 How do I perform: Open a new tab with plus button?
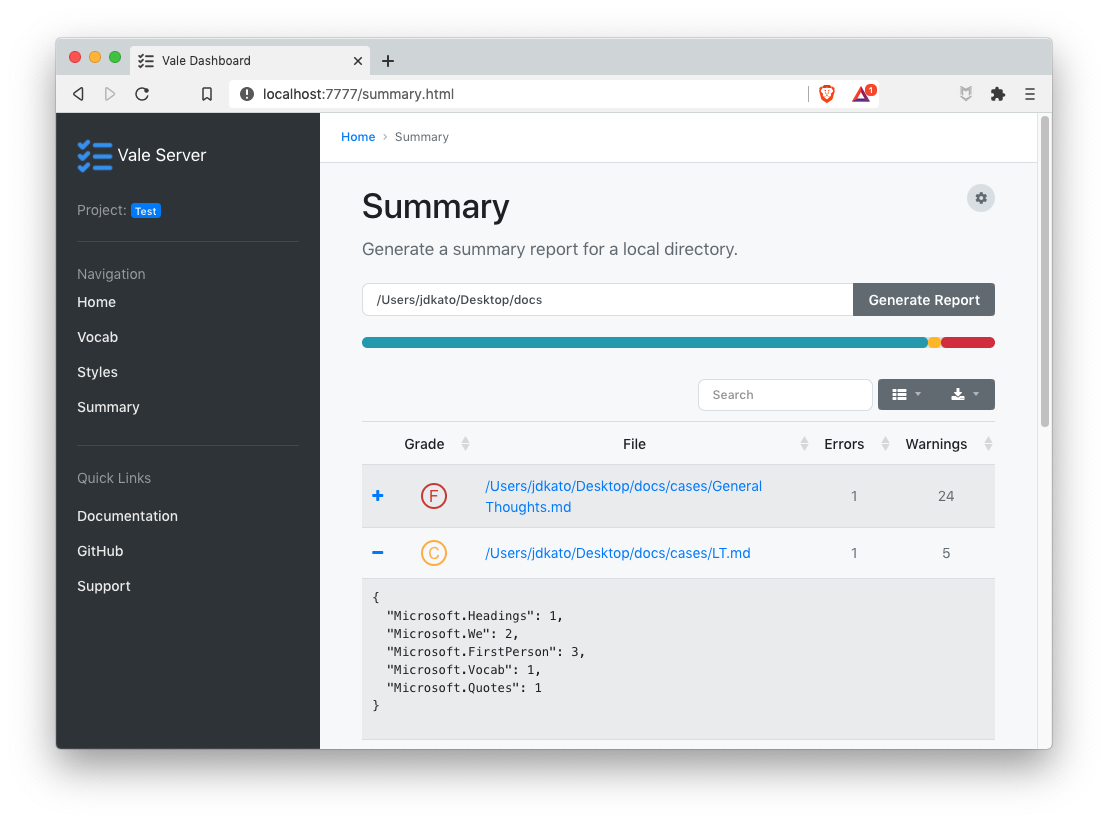(387, 61)
